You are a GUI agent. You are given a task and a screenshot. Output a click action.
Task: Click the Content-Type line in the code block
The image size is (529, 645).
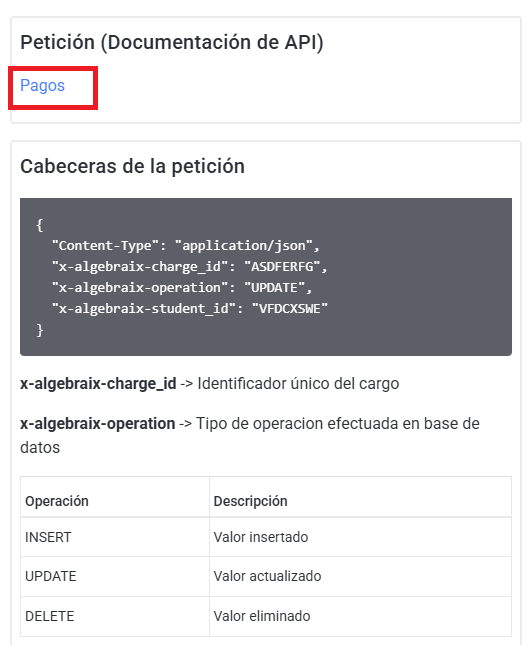pyautogui.click(x=186, y=246)
